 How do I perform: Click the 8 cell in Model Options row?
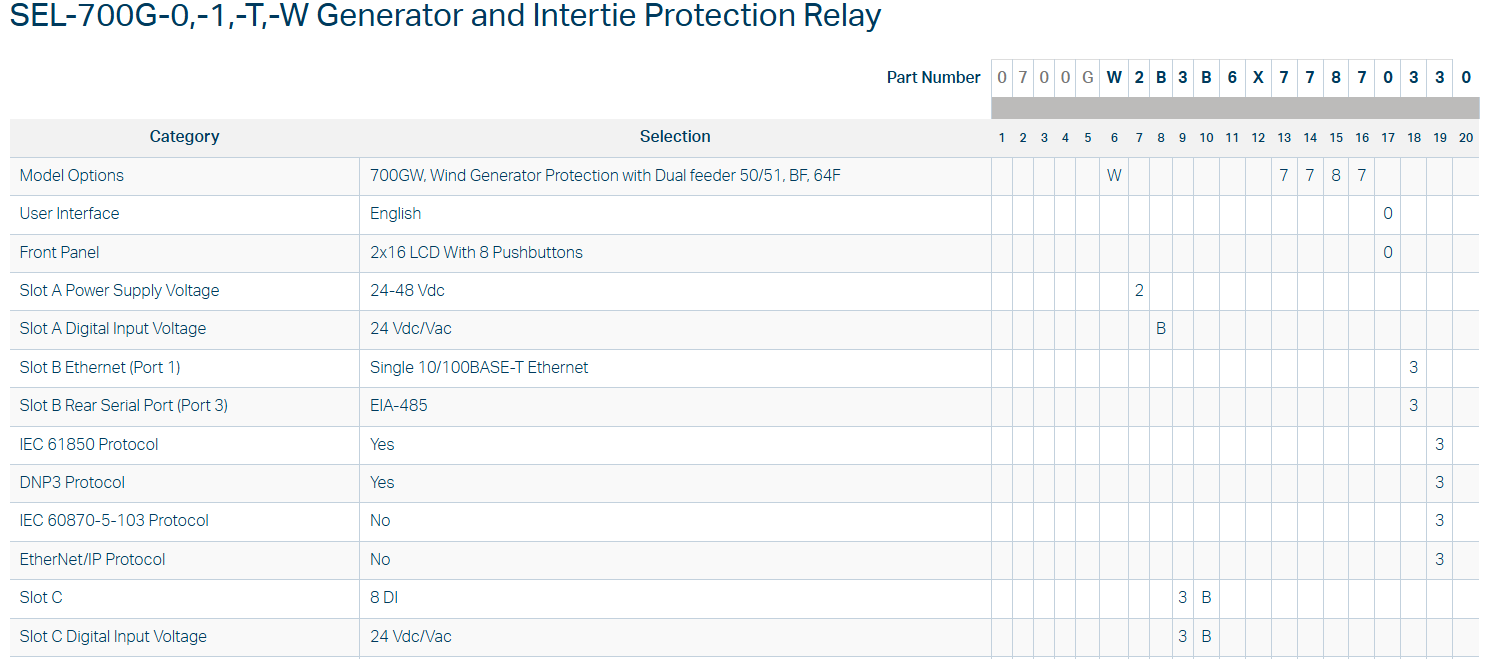1336,176
